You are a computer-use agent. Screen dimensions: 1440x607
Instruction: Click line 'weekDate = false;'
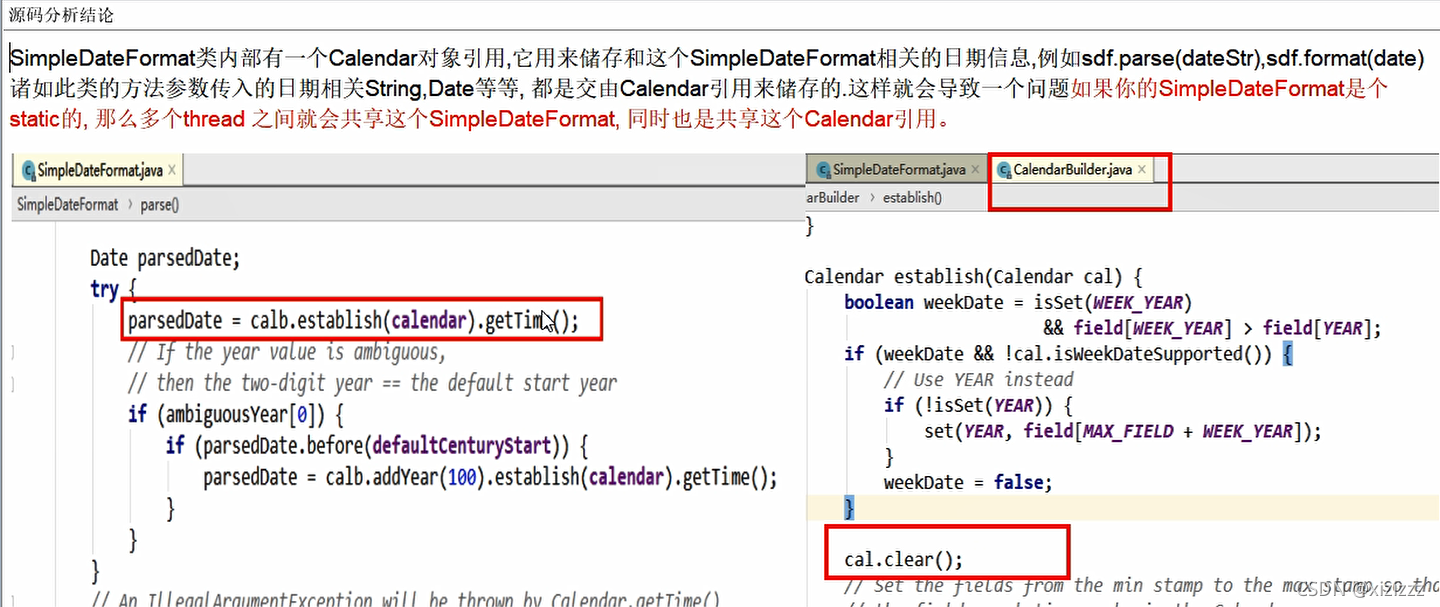coord(969,483)
